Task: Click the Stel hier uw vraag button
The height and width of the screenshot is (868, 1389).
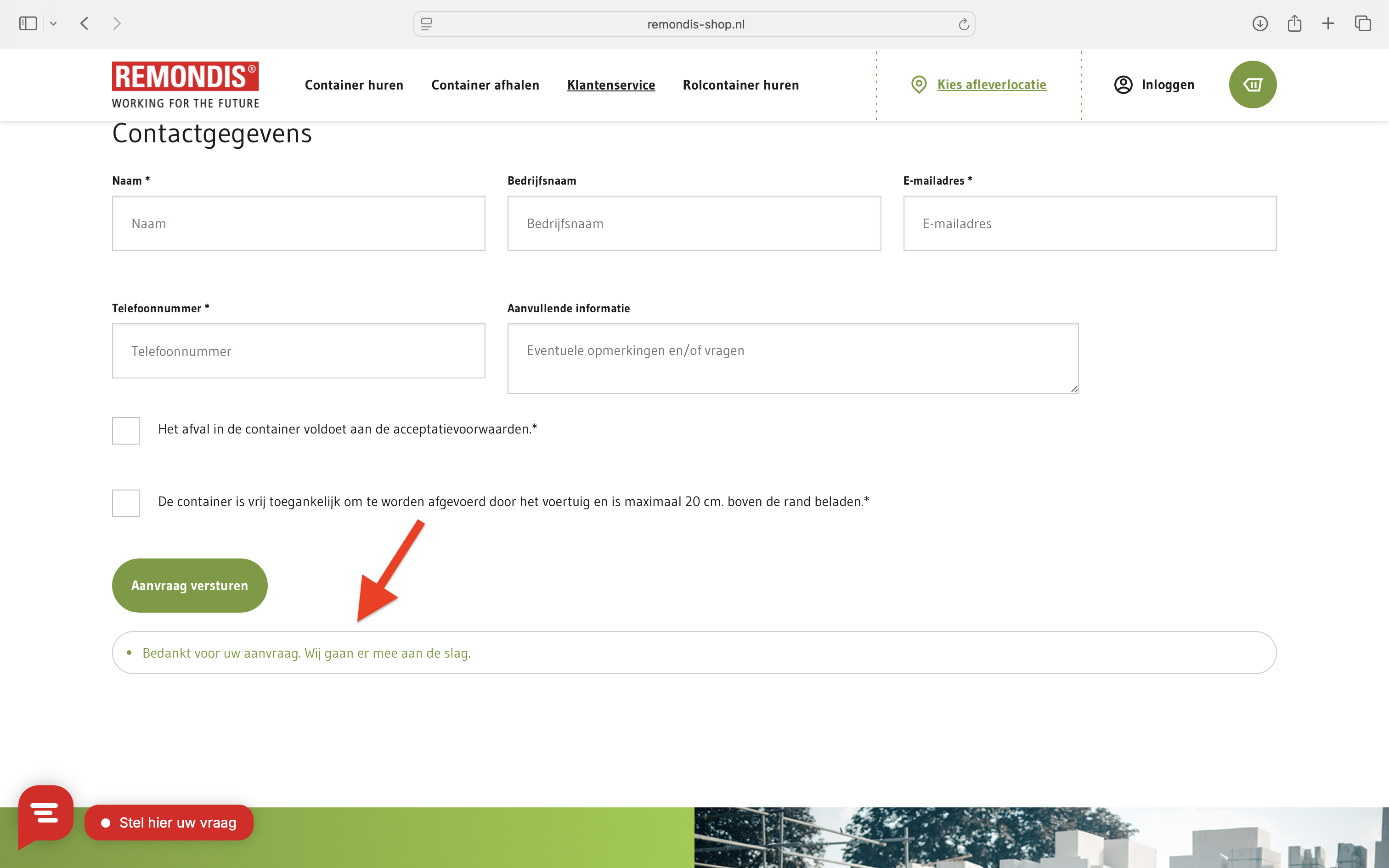Action: pyautogui.click(x=169, y=822)
